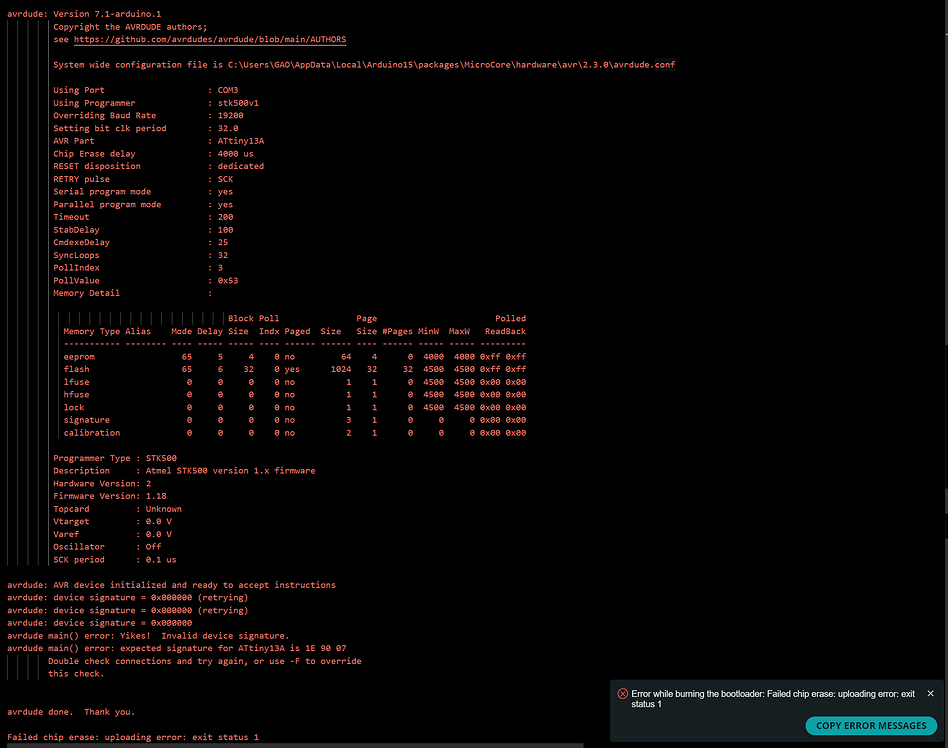Click the 'Yikes! Invalid device signature' error line
948x748 pixels.
[148, 636]
